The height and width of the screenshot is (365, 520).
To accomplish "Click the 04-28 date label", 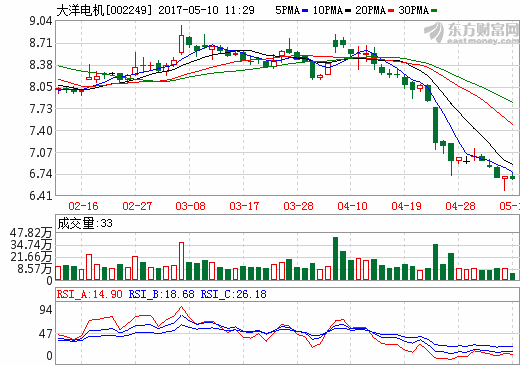I will (x=460, y=206).
